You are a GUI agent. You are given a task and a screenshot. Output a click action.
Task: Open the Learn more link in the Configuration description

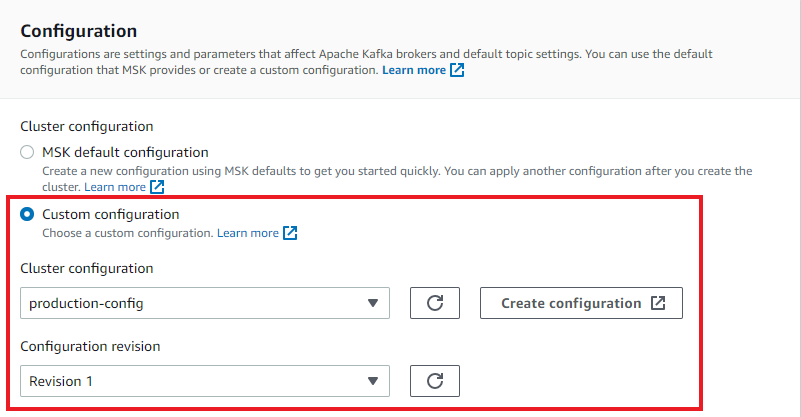tap(413, 71)
